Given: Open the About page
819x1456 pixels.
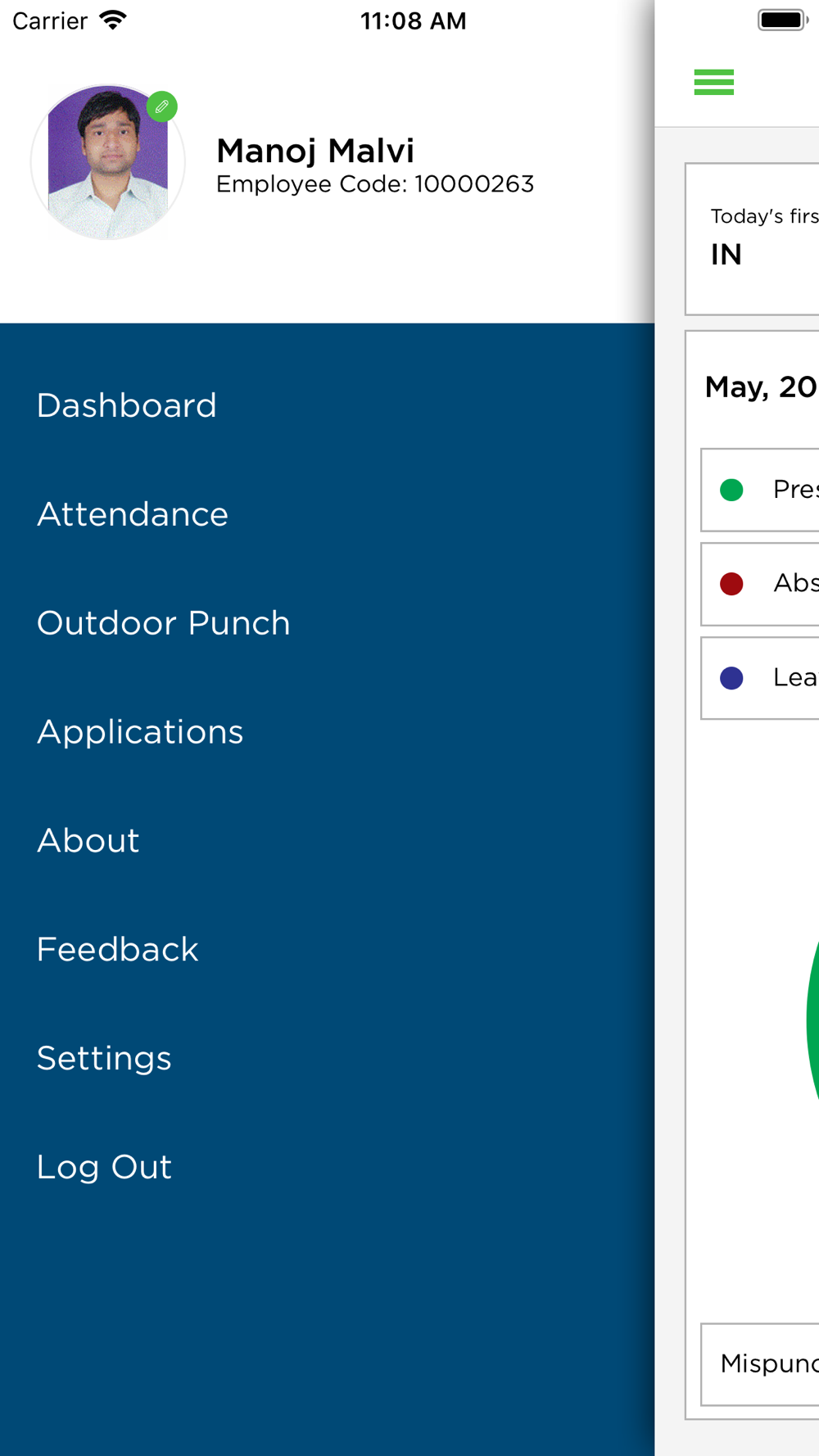Looking at the screenshot, I should pos(88,841).
